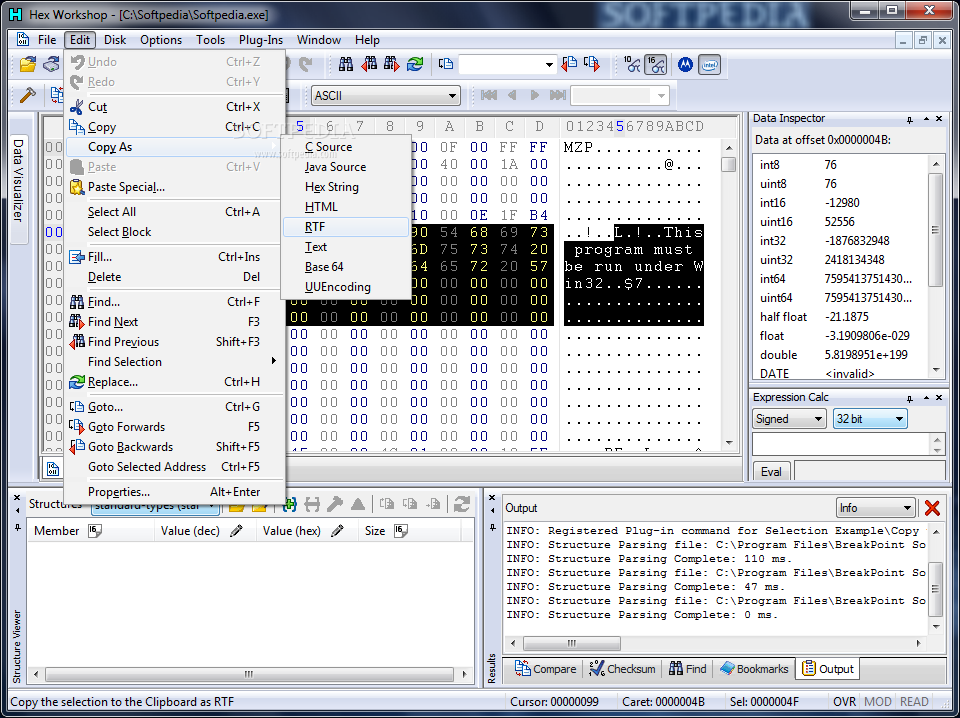Click Paste Special in Edit menu

click(x=174, y=187)
